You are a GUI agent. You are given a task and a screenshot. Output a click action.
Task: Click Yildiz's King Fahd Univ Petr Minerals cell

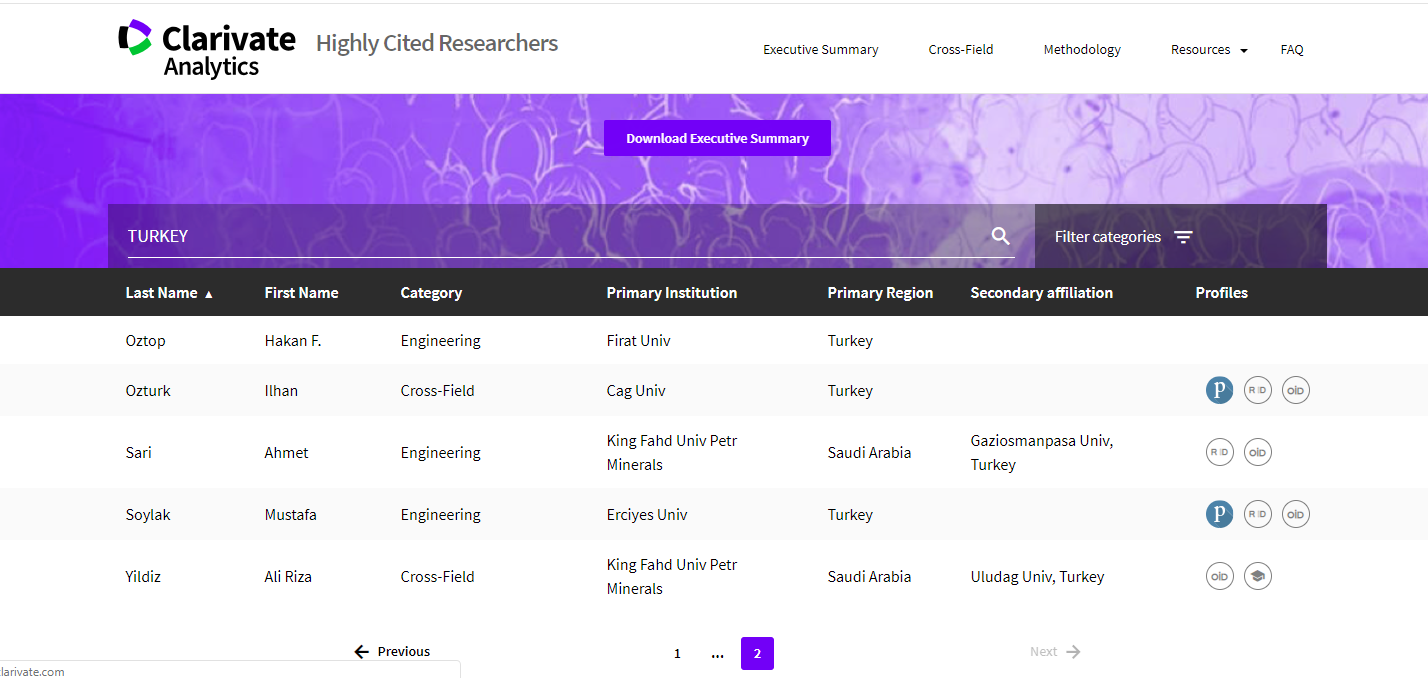click(672, 576)
